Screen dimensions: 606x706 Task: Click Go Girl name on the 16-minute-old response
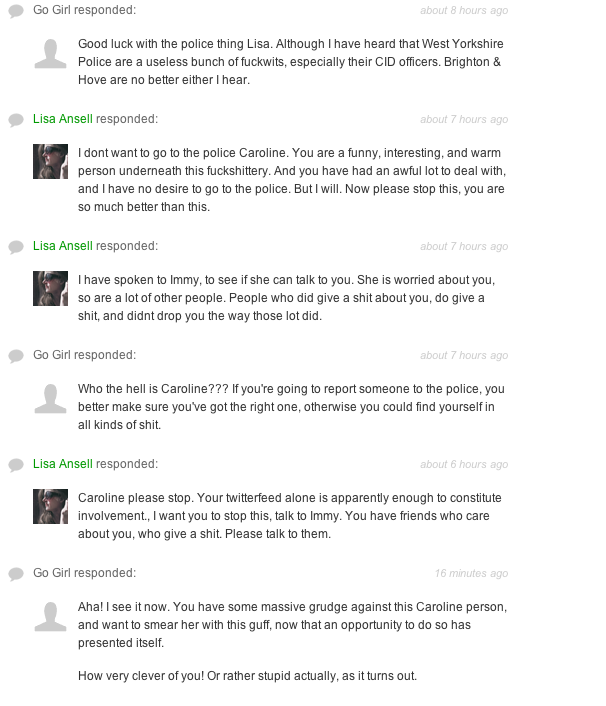click(55, 573)
